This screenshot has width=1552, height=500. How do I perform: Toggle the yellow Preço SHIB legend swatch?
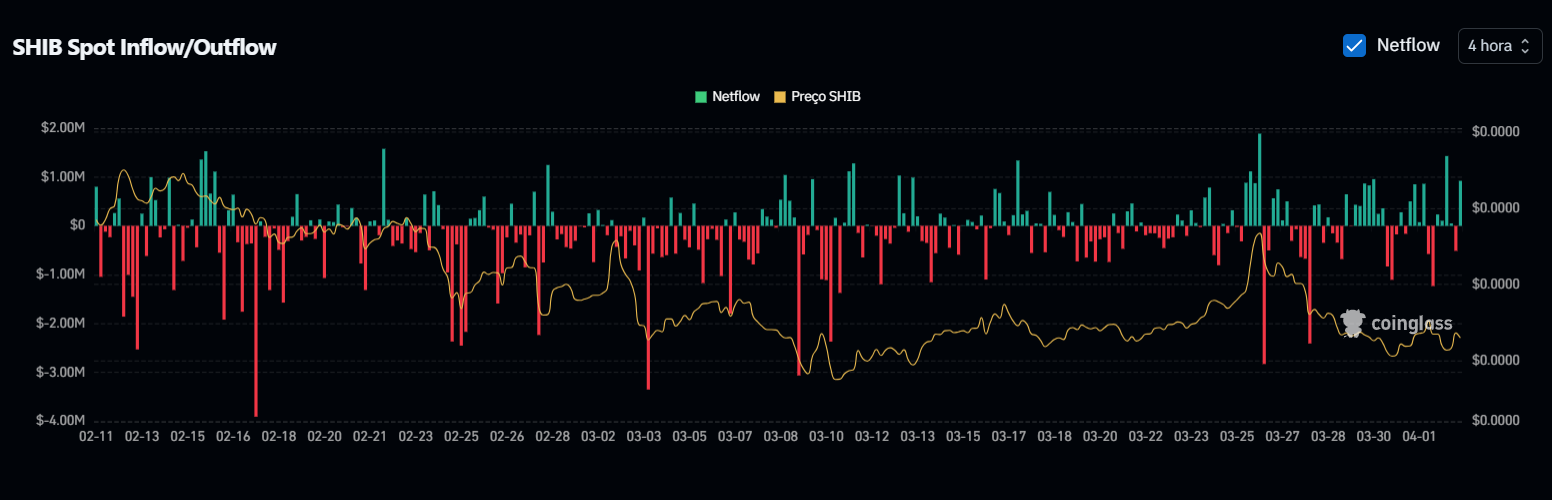click(780, 97)
